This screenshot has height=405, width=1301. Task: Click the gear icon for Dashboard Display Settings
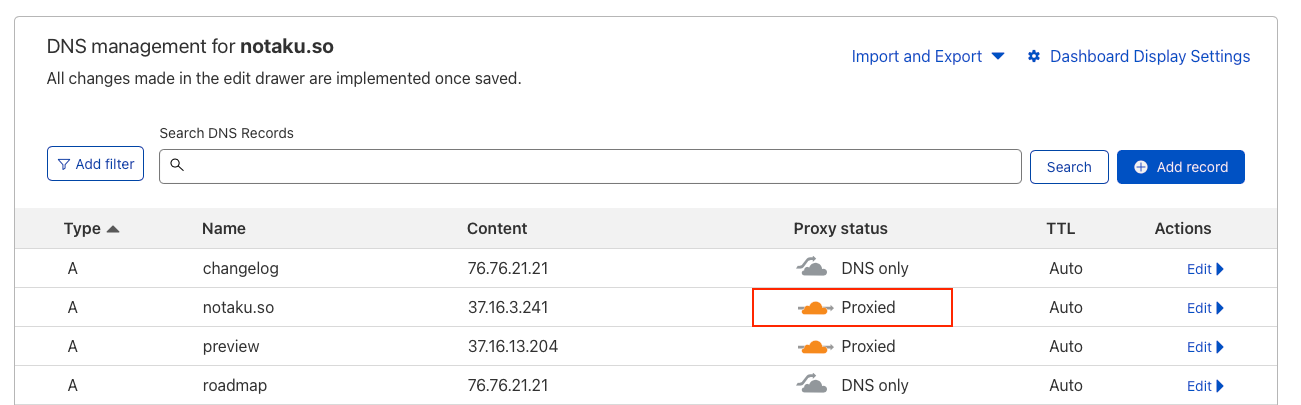[1034, 57]
